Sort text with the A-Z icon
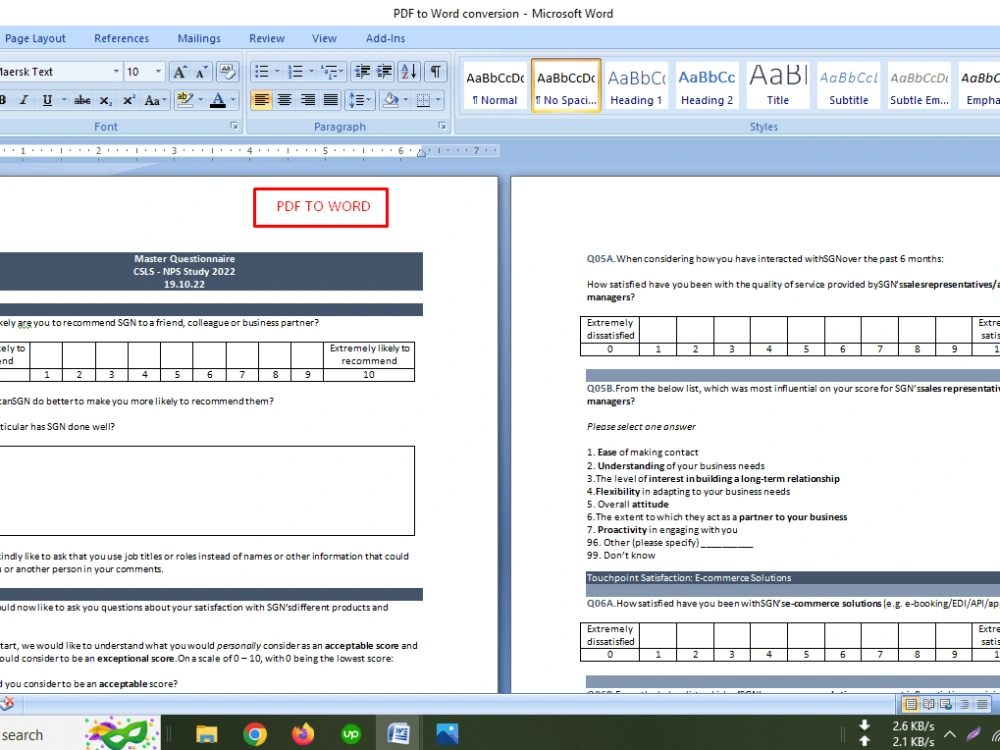The image size is (1000, 750). click(409, 71)
